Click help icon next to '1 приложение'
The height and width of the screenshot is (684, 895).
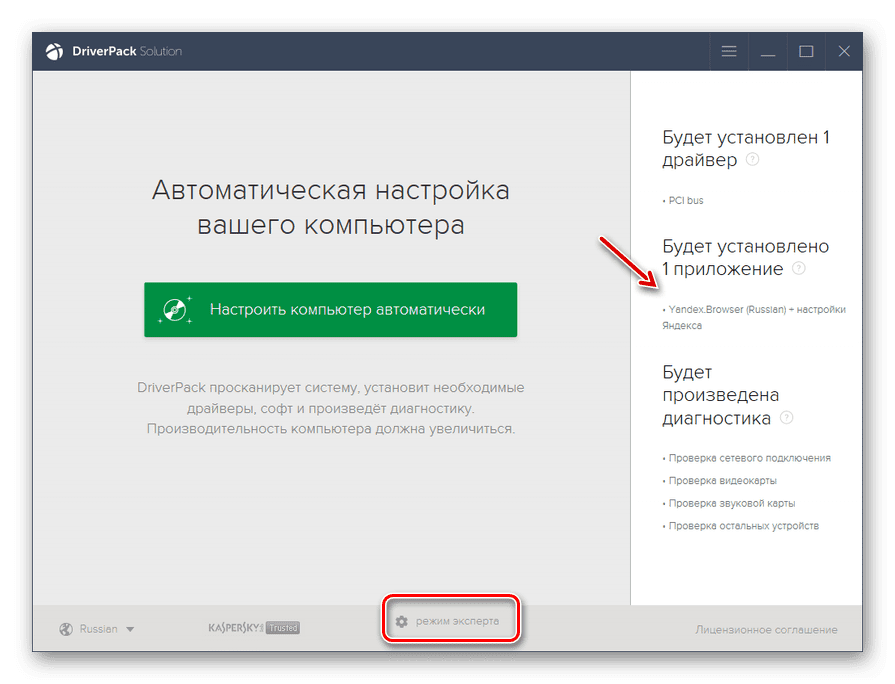pyautogui.click(x=799, y=268)
